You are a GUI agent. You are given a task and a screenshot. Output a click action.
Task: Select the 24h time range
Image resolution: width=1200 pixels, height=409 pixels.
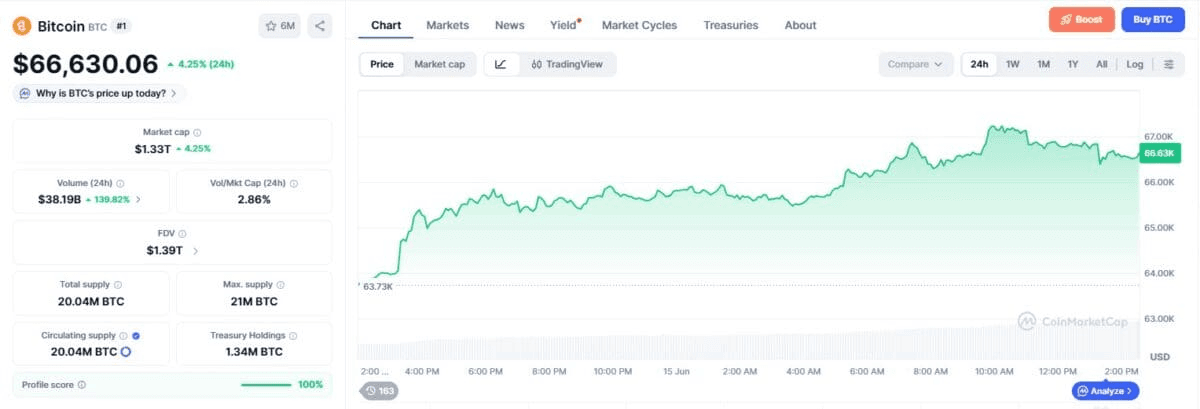(979, 64)
